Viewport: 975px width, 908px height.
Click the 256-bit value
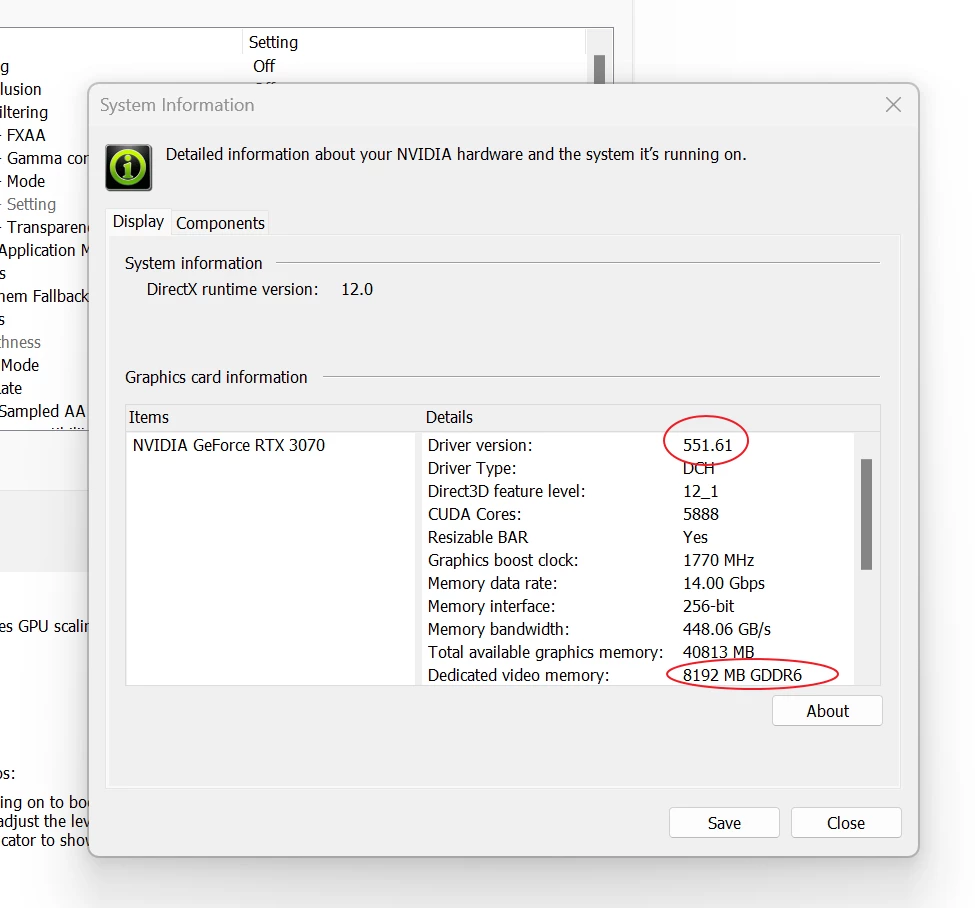pyautogui.click(x=708, y=606)
